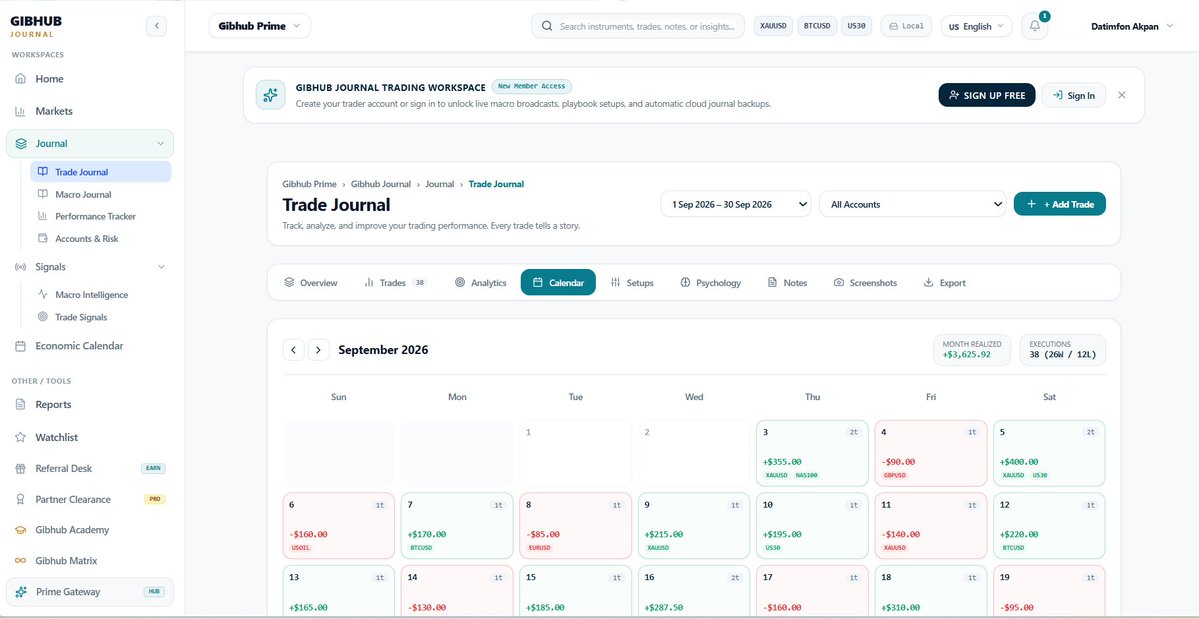Collapse the sidebar with the chevron button
Image resolution: width=1199 pixels, height=619 pixels.
[x=156, y=26]
